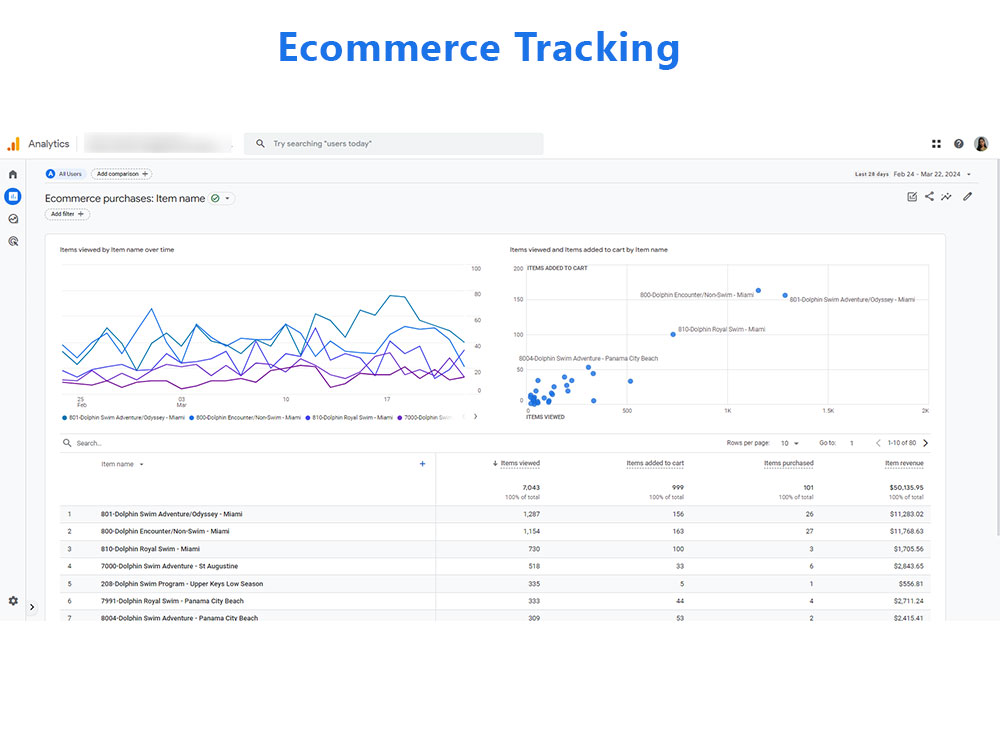This screenshot has height=750, width=1000.
Task: Click the customize report icon
Action: 912,196
